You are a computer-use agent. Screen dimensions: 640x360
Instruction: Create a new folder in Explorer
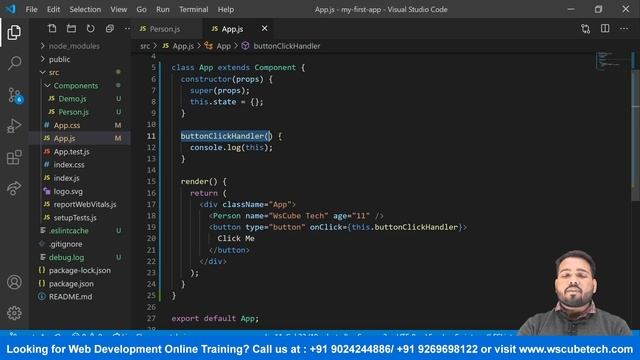[x=71, y=29]
